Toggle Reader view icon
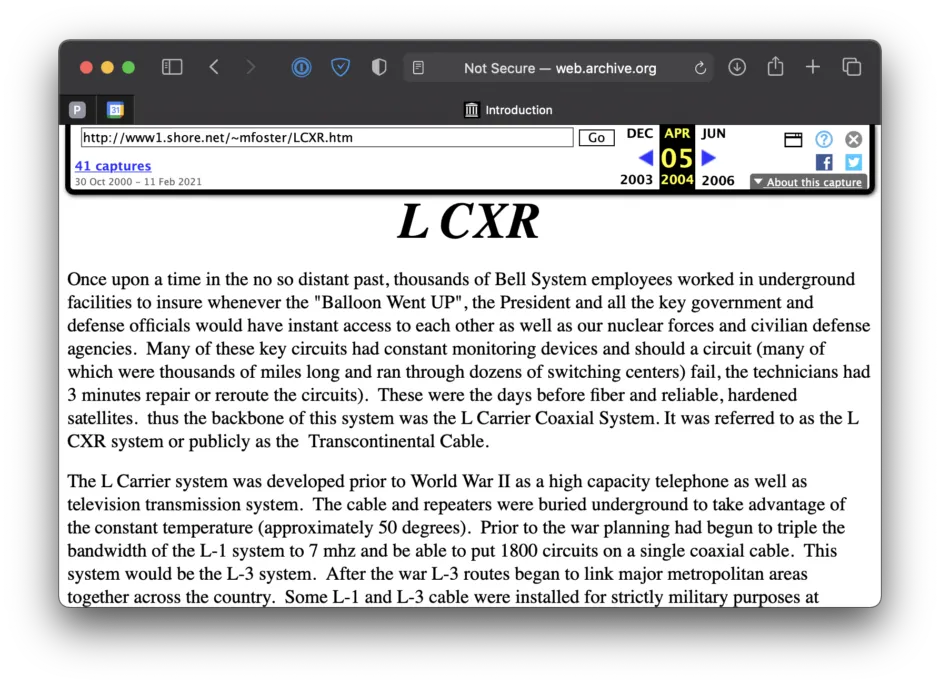The height and width of the screenshot is (685, 940). coord(418,68)
